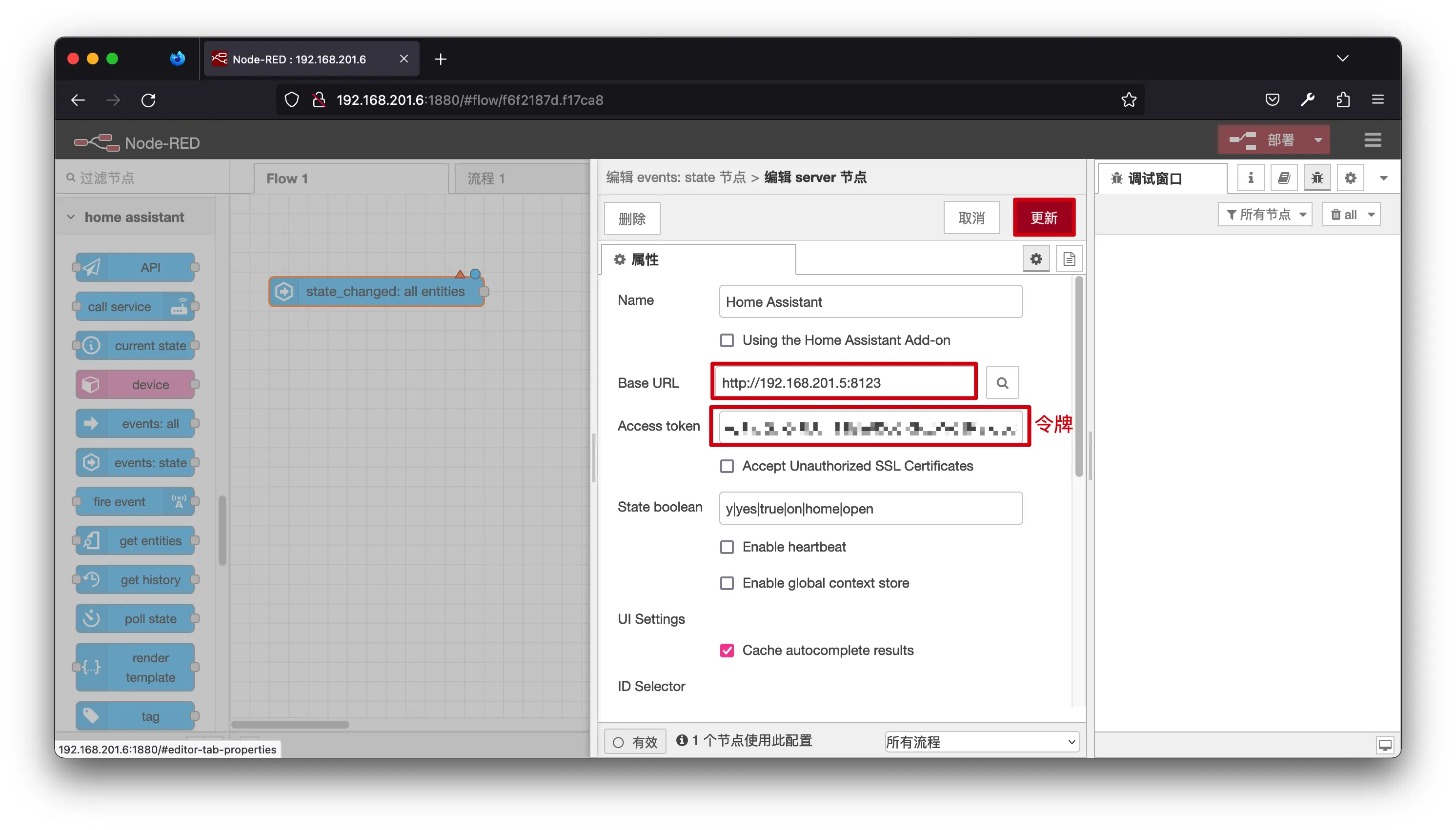Open the configuration nodes gear tab
The width and height of the screenshot is (1456, 830).
(x=1350, y=178)
